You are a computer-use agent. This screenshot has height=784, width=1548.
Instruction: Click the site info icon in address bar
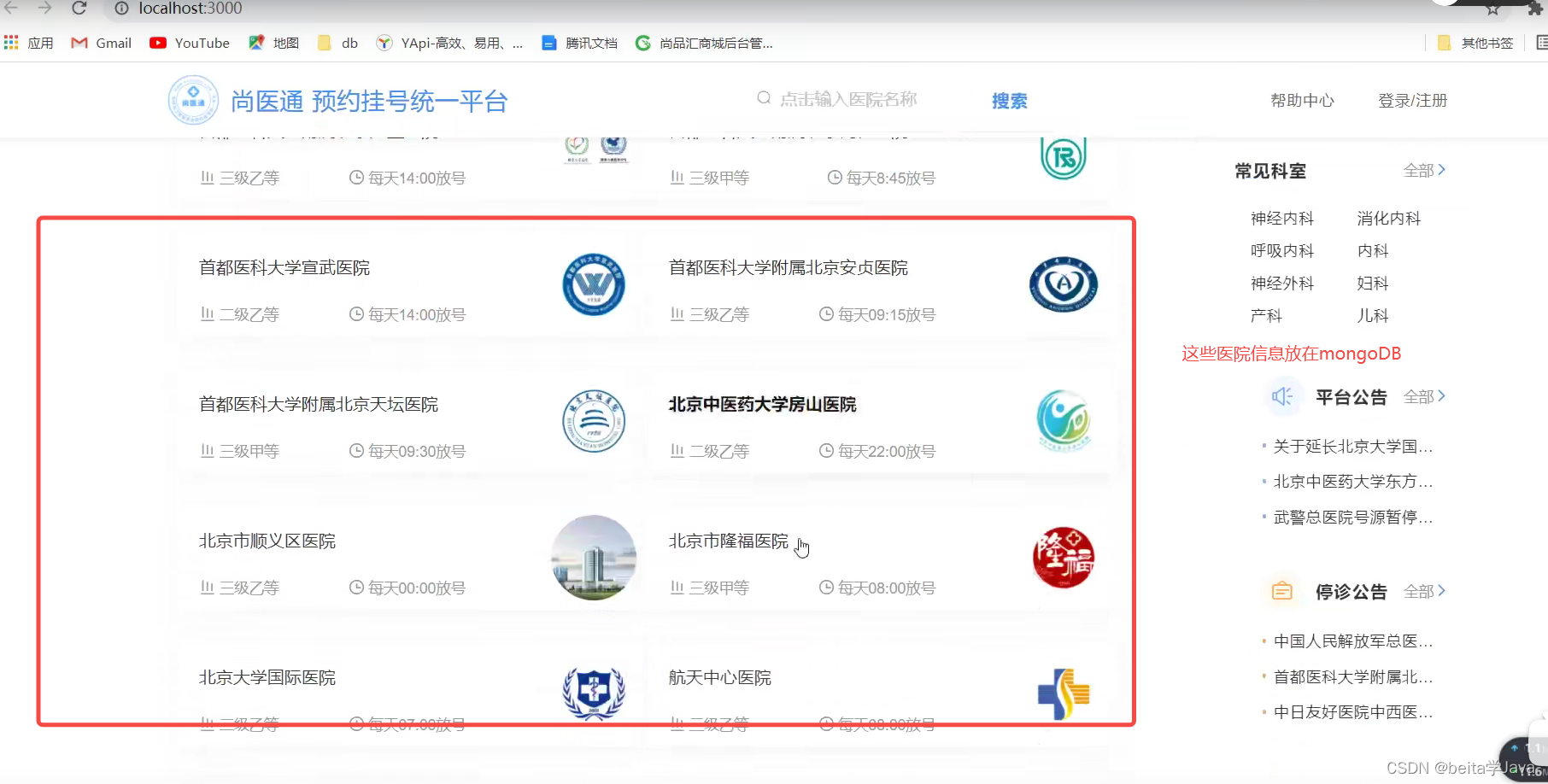click(x=121, y=9)
